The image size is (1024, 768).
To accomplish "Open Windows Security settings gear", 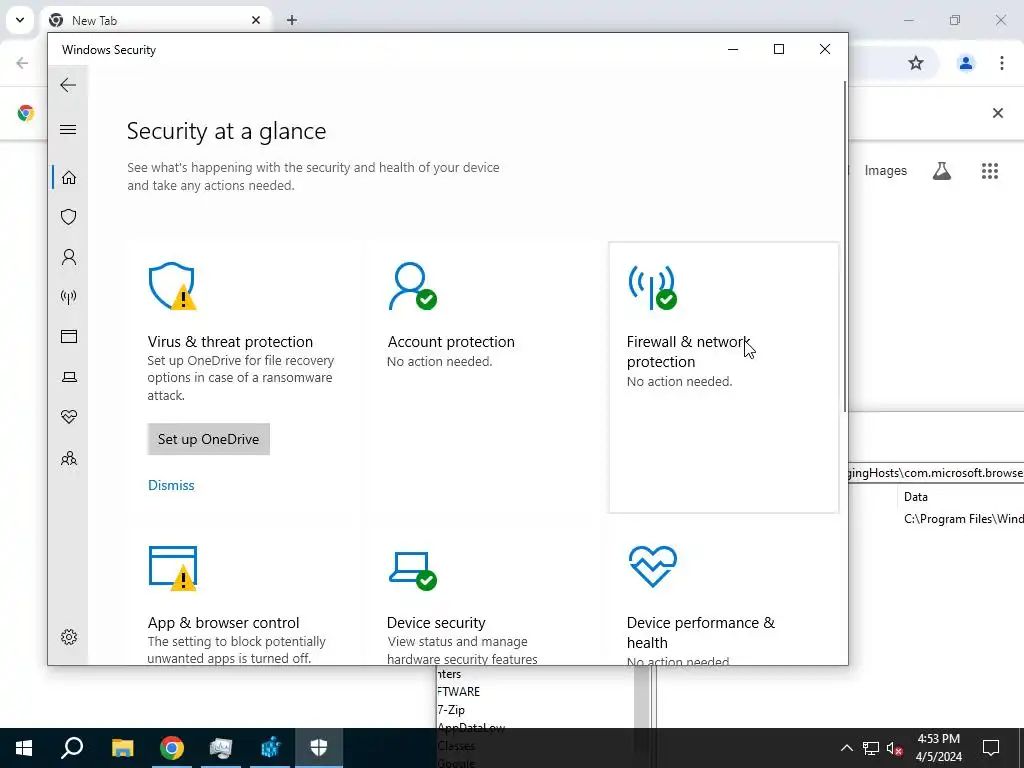I will pyautogui.click(x=69, y=637).
